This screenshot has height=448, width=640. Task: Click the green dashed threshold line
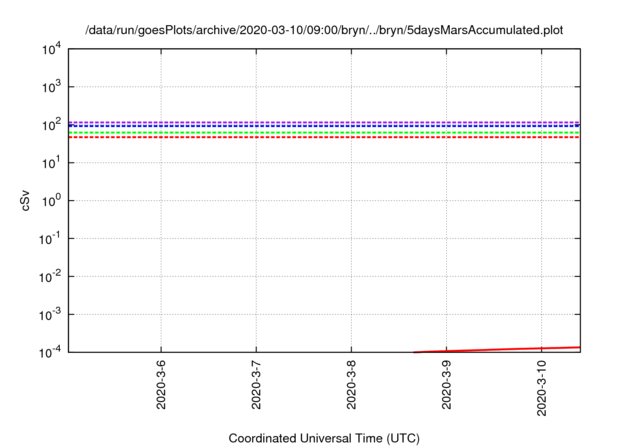point(324,133)
